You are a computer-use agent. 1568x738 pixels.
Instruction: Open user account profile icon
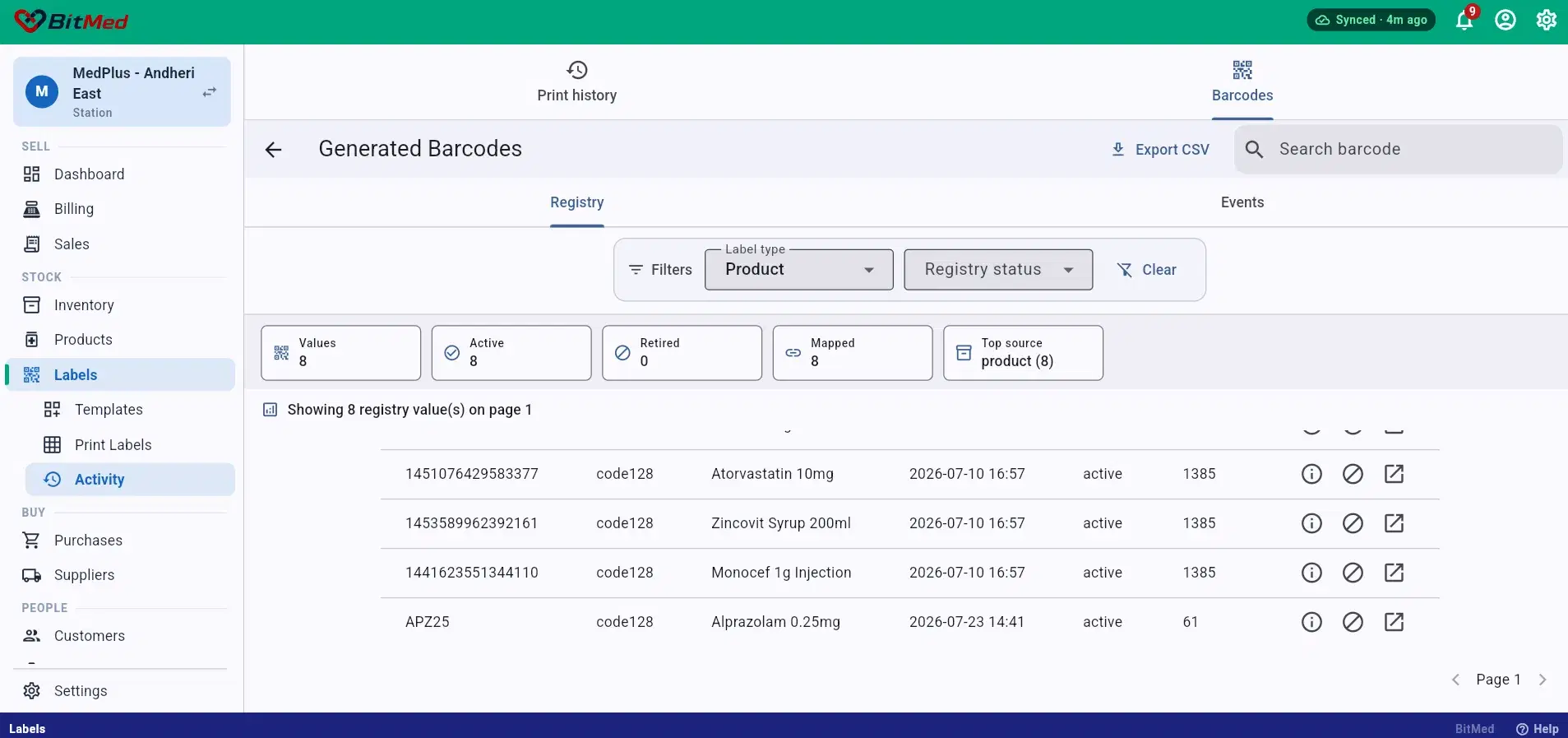pos(1506,20)
